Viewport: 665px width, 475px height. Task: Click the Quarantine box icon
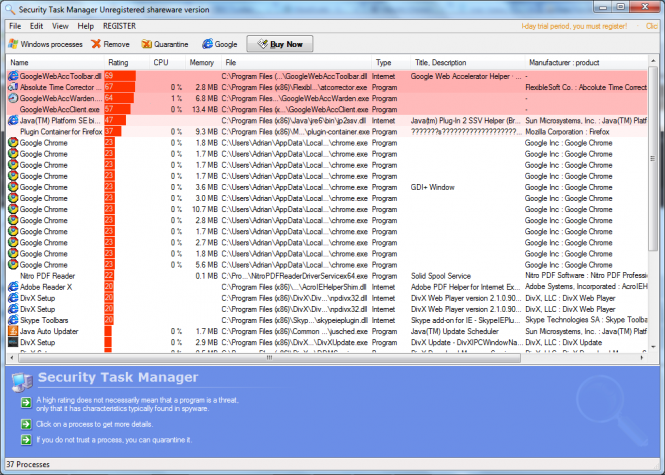click(x=147, y=44)
